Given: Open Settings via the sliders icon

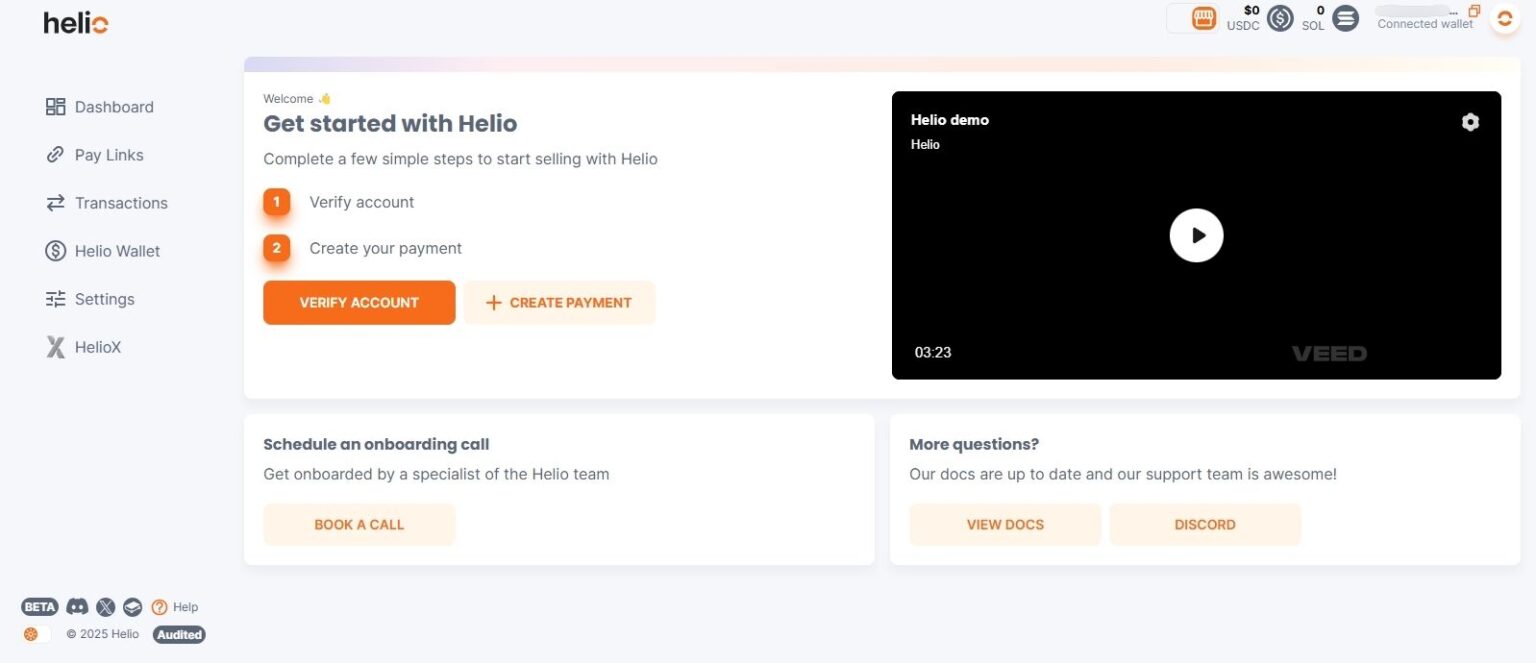Looking at the screenshot, I should pos(56,299).
